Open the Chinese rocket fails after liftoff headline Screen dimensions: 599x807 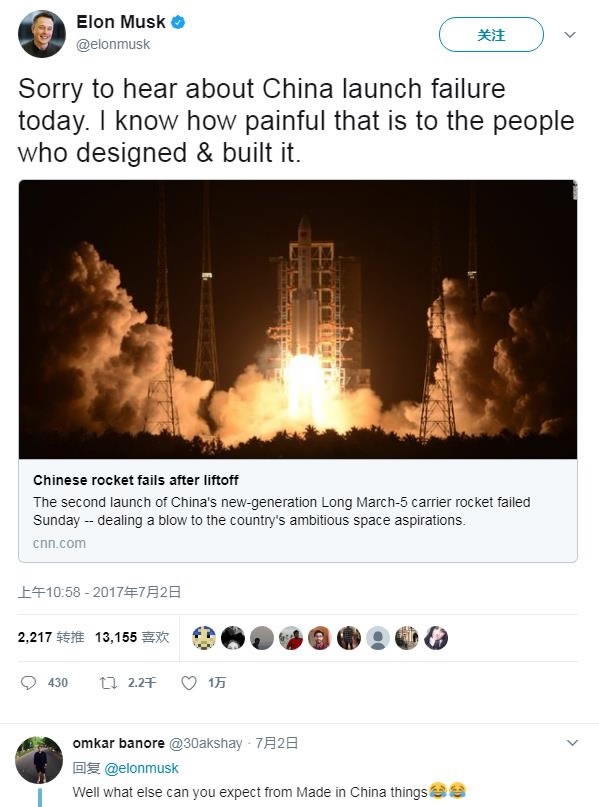pyautogui.click(x=136, y=480)
